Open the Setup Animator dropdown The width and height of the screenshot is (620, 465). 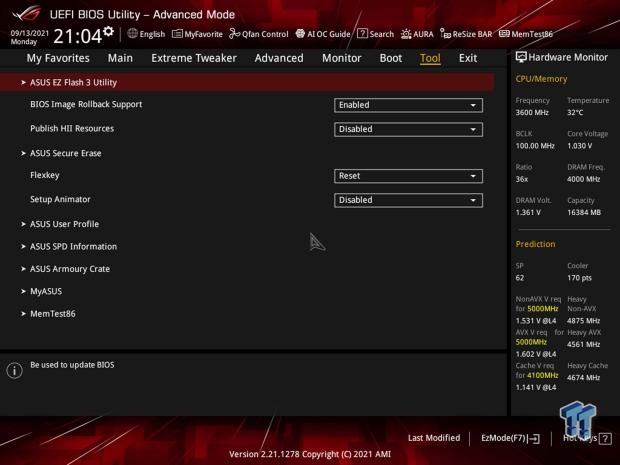click(x=408, y=200)
